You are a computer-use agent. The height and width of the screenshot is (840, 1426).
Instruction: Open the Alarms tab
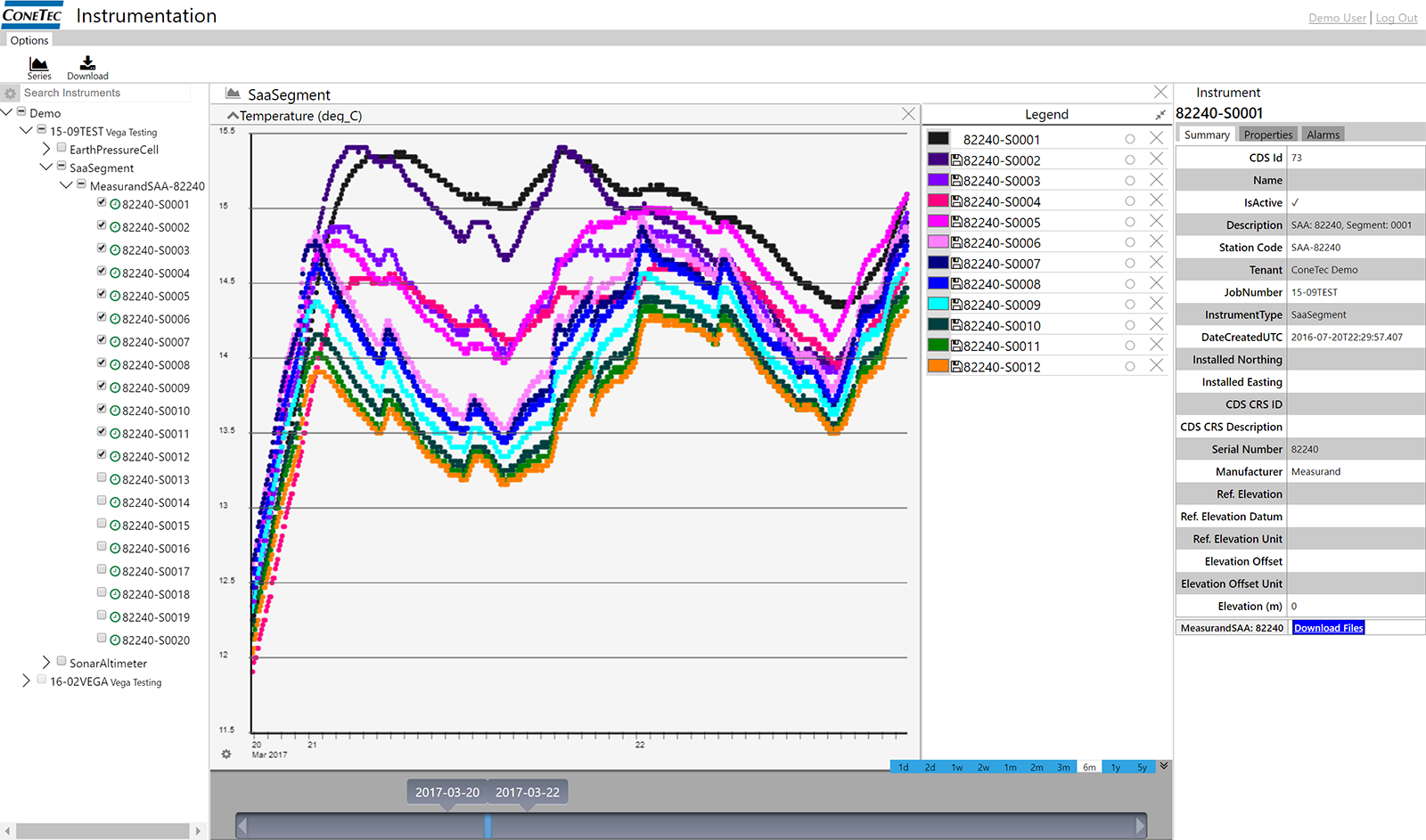[x=1323, y=135]
